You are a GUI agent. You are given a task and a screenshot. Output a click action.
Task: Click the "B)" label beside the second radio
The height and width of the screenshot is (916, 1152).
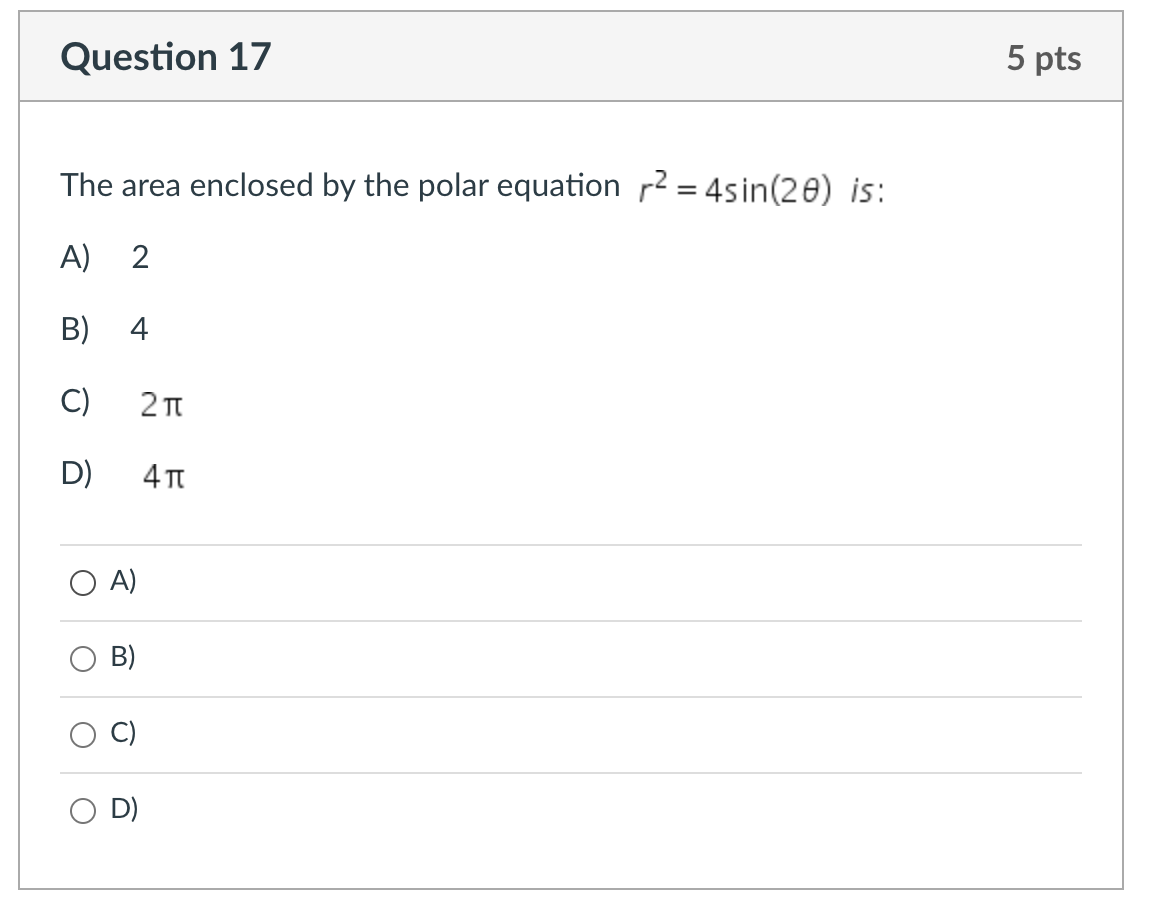click(x=124, y=657)
